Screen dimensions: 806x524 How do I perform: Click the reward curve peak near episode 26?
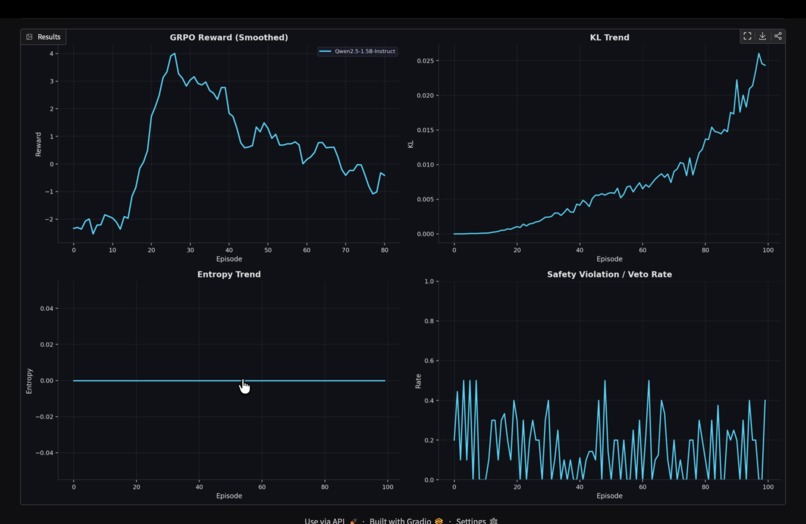click(174, 53)
